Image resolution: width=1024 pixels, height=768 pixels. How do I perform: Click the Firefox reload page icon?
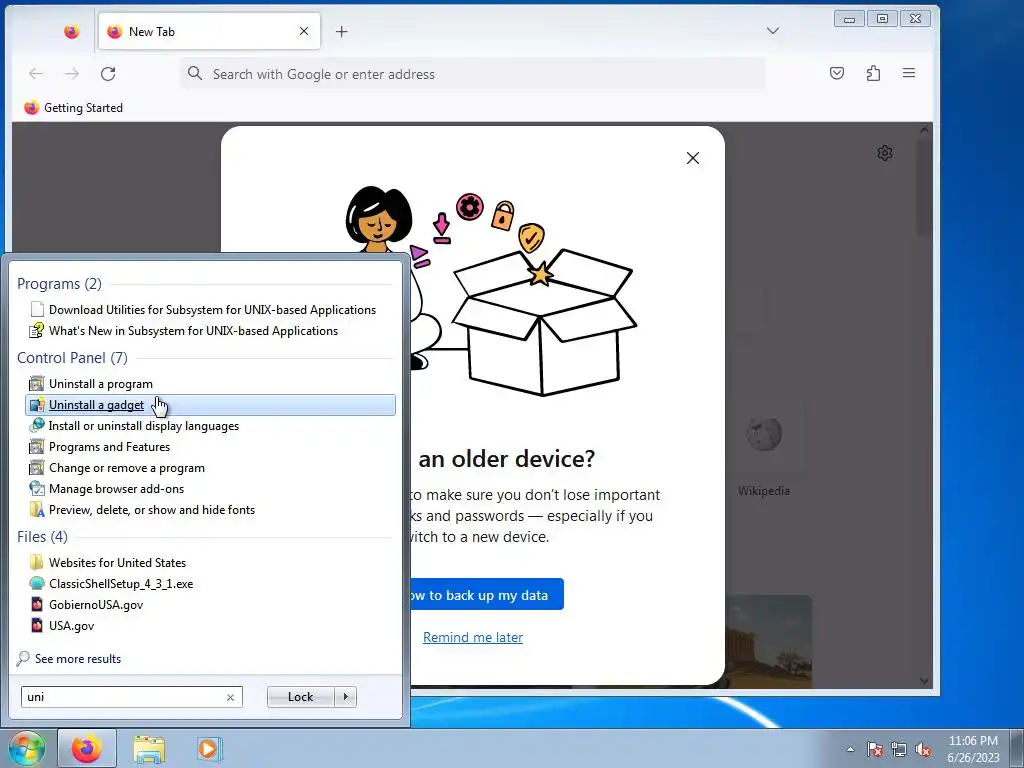pyautogui.click(x=108, y=74)
